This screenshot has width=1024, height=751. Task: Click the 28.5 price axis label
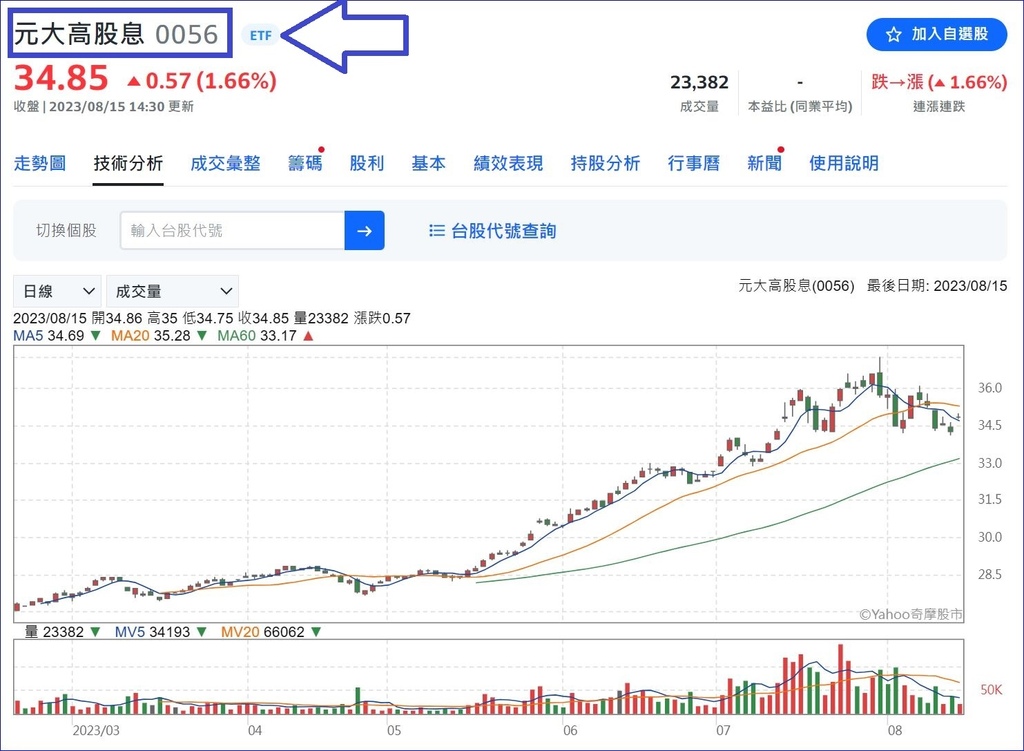point(990,575)
